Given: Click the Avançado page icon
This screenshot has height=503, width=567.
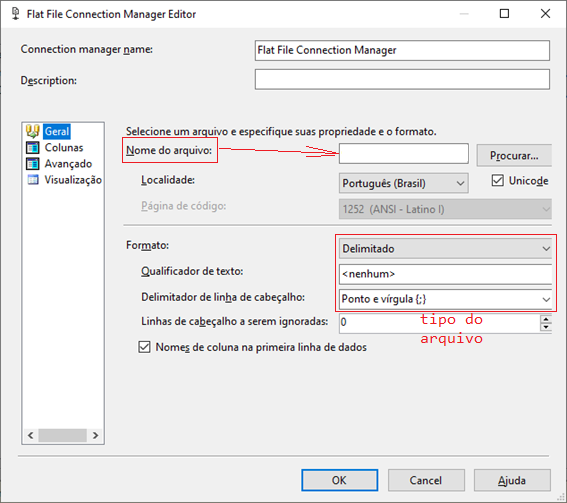Looking at the screenshot, I should [x=33, y=163].
